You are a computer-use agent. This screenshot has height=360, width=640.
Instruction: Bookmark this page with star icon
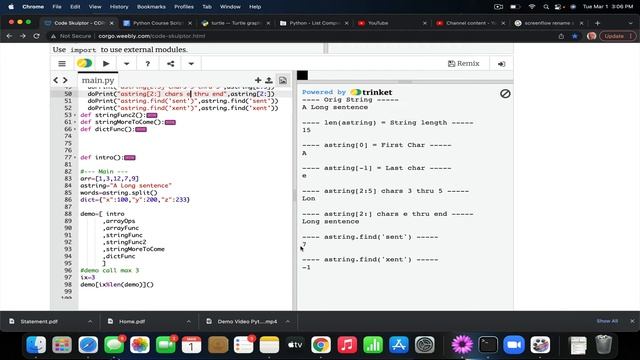click(x=575, y=36)
